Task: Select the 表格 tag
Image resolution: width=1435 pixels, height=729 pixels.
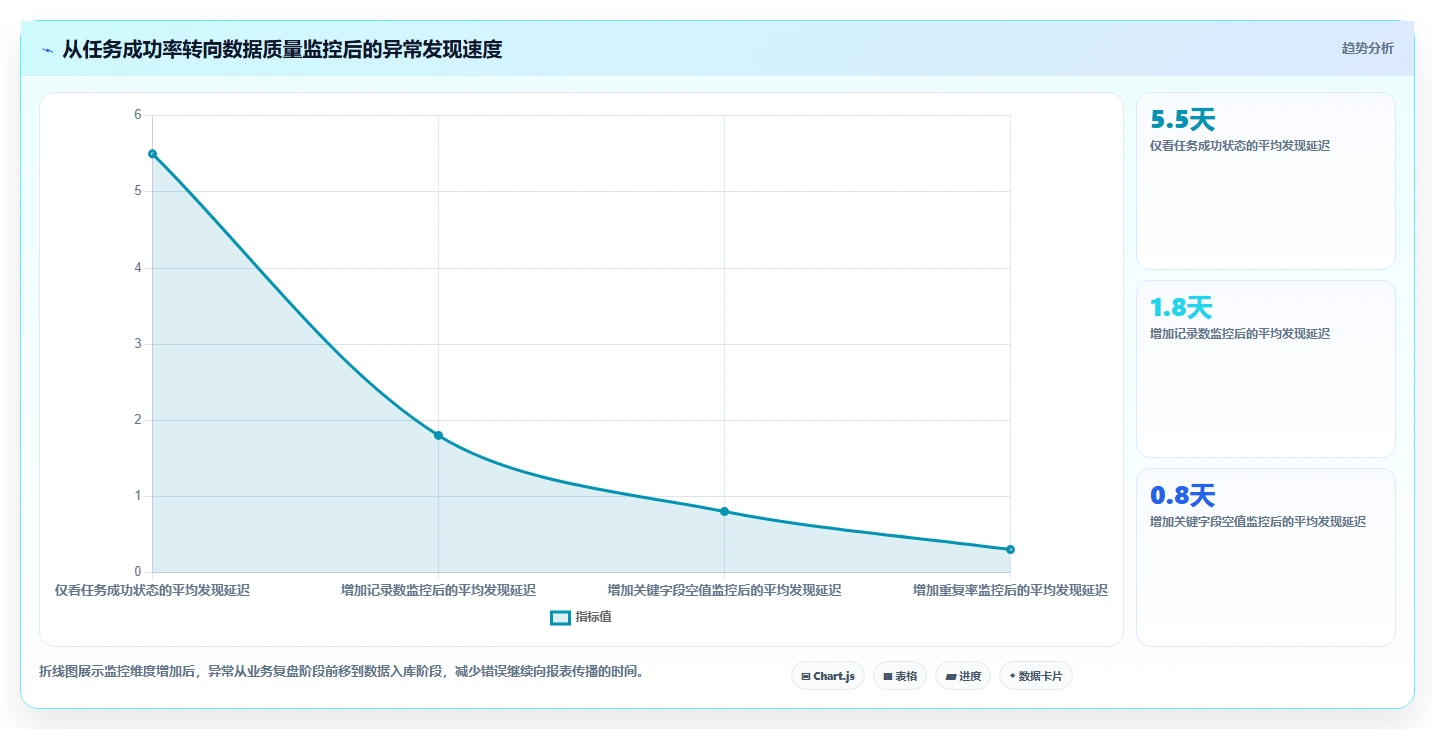Action: tap(900, 676)
